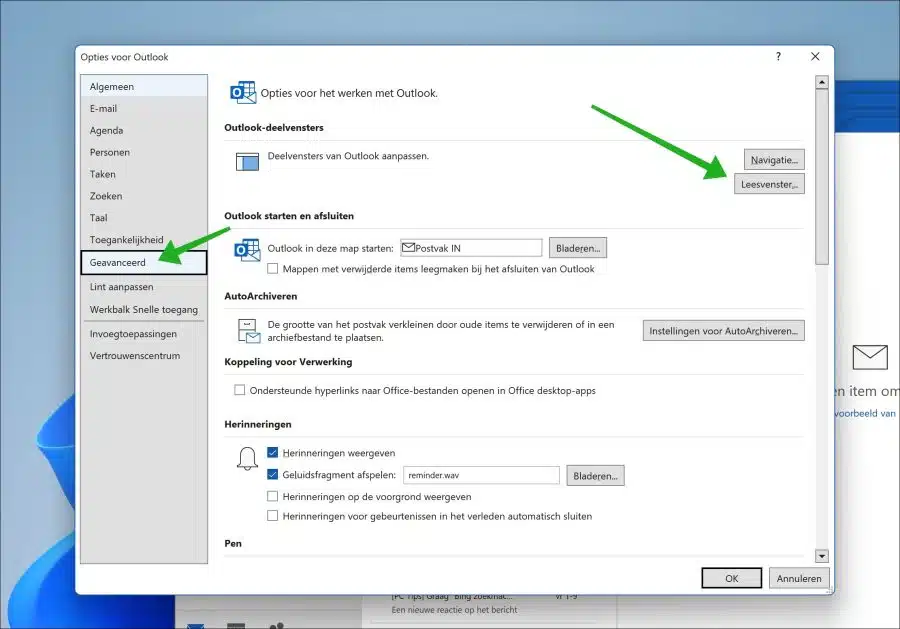Click the Navigatie... button
The image size is (900, 629).
(x=774, y=160)
